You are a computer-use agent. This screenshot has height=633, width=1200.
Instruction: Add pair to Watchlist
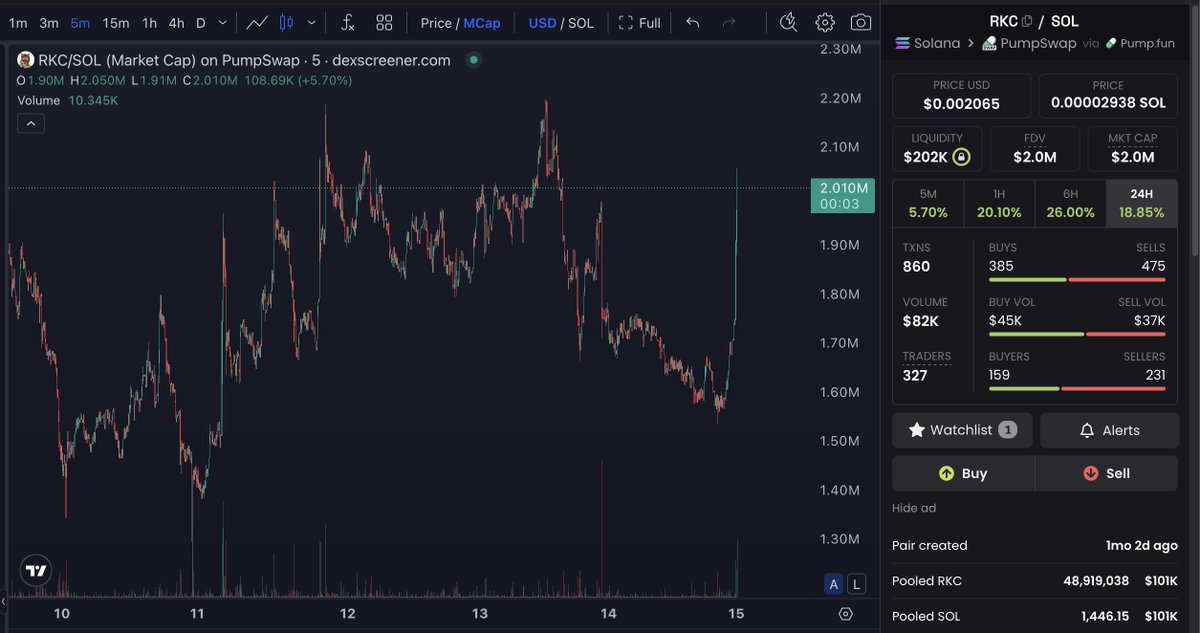click(962, 430)
